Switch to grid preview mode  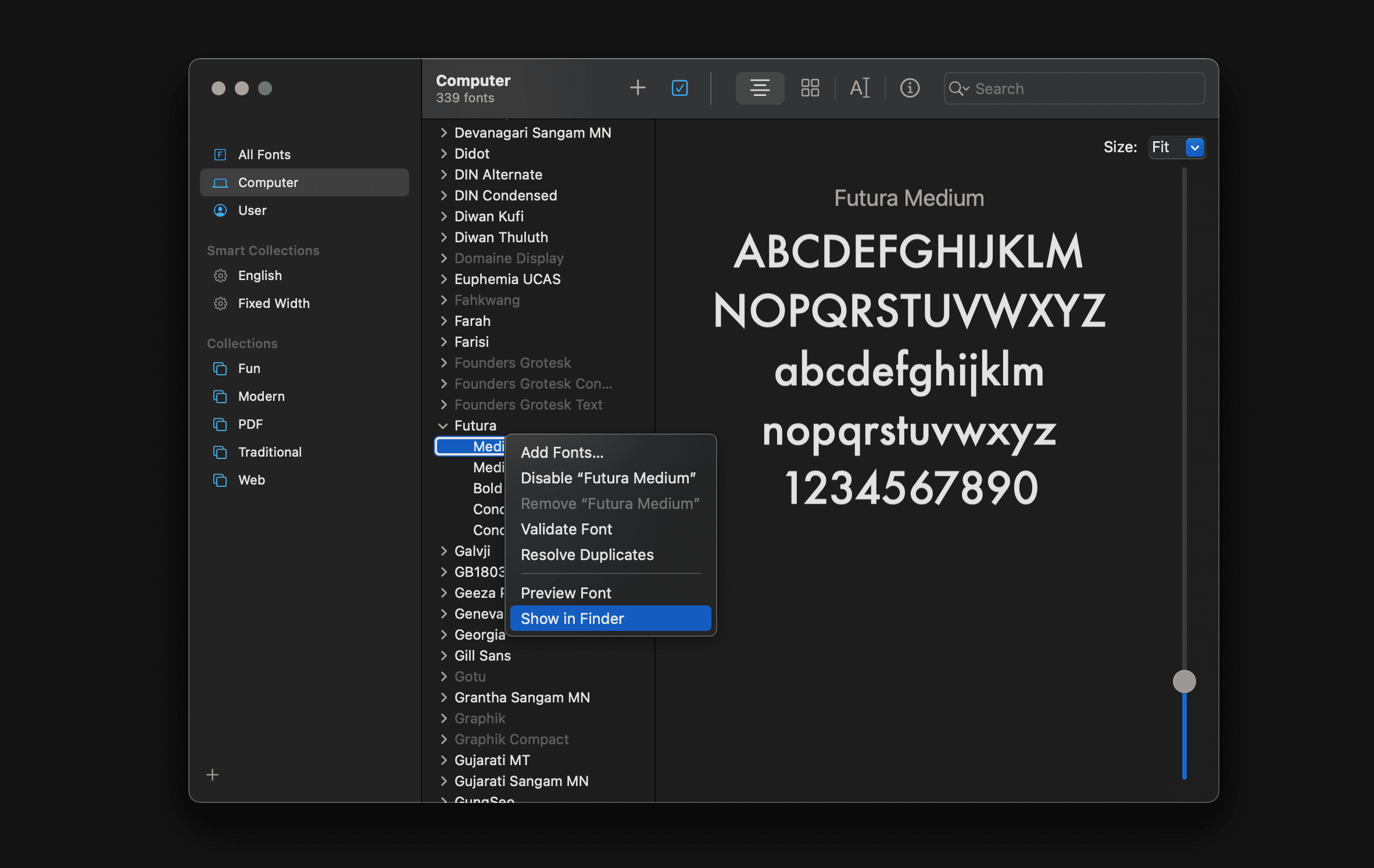(810, 88)
